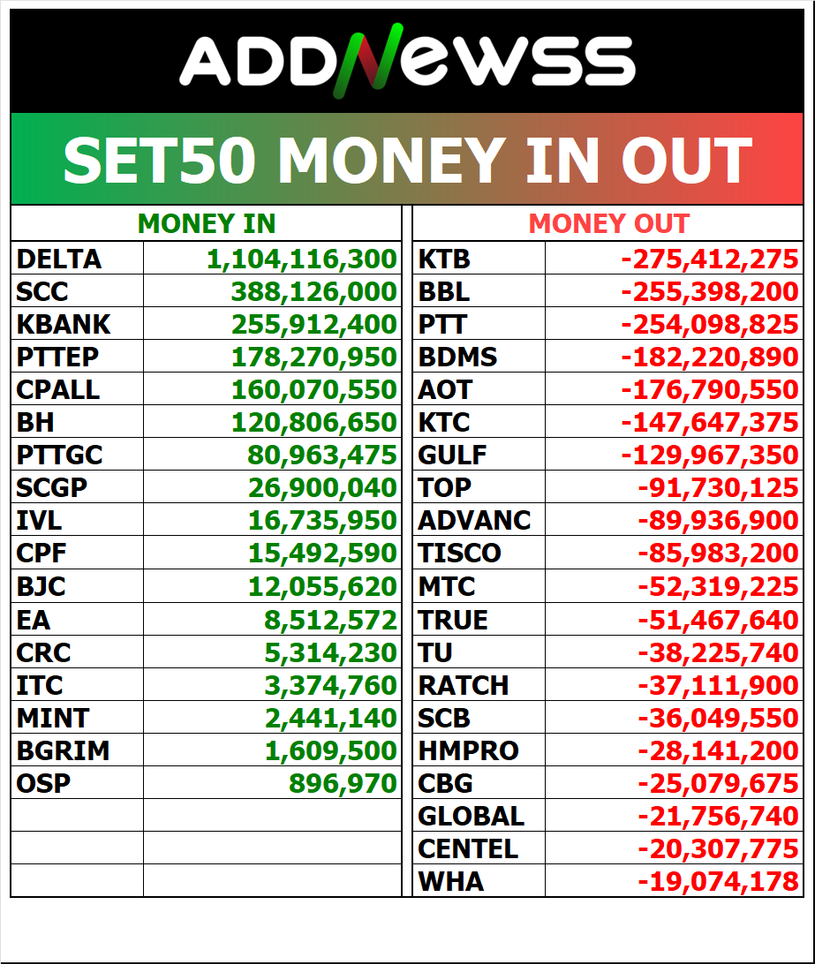
Task: Click ADVANC's -89,936,900 value
Action: (x=718, y=520)
